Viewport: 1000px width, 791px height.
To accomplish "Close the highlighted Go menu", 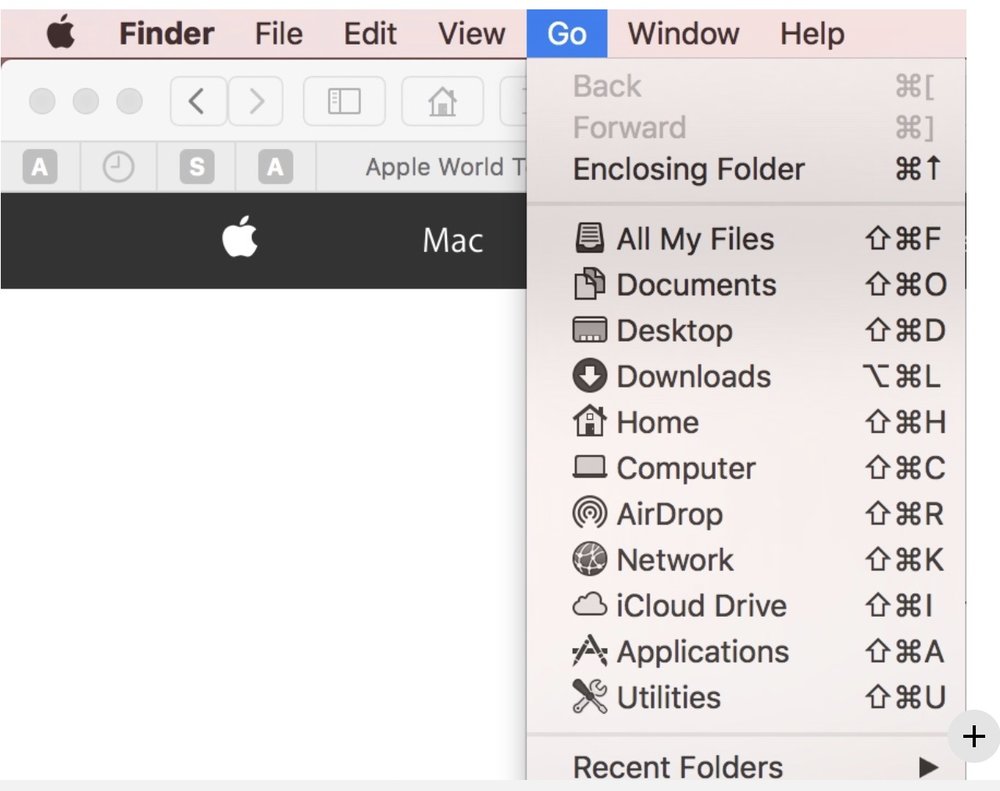I will 566,33.
